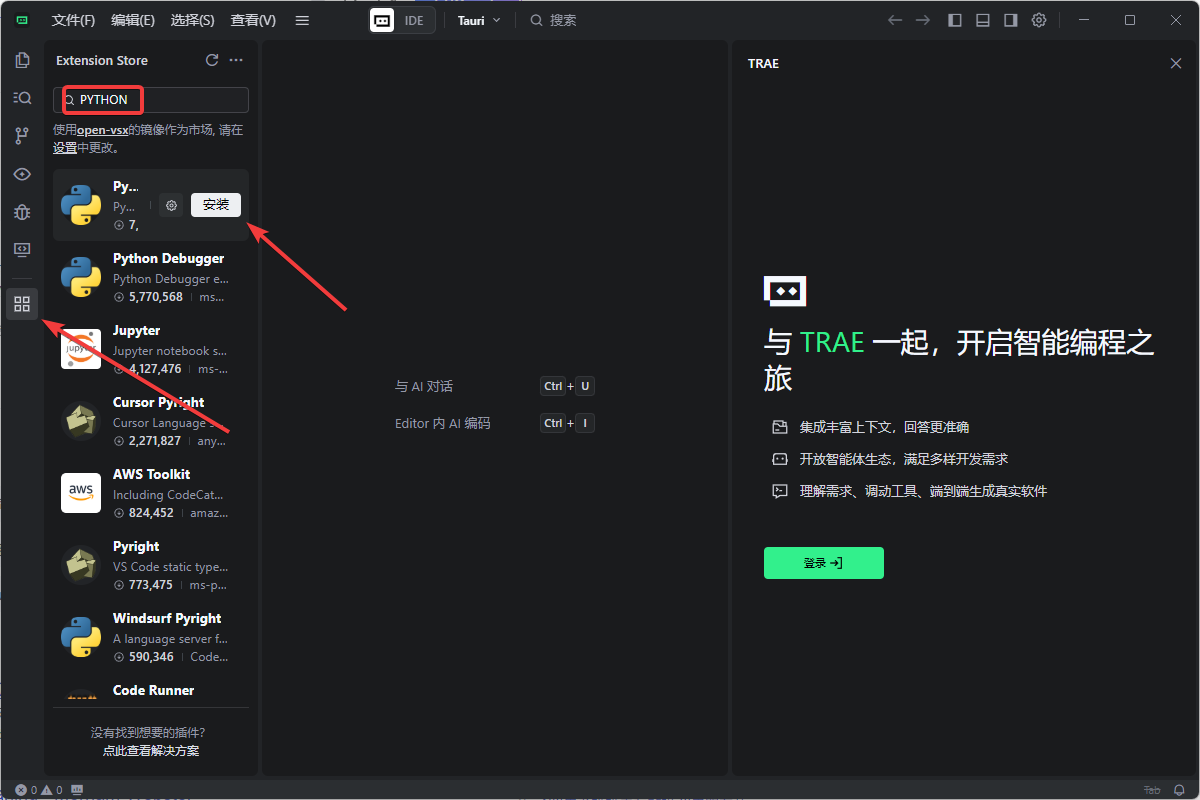Click the TRAE app logo icon
The width and height of the screenshot is (1200, 800).
pyautogui.click(x=22, y=20)
